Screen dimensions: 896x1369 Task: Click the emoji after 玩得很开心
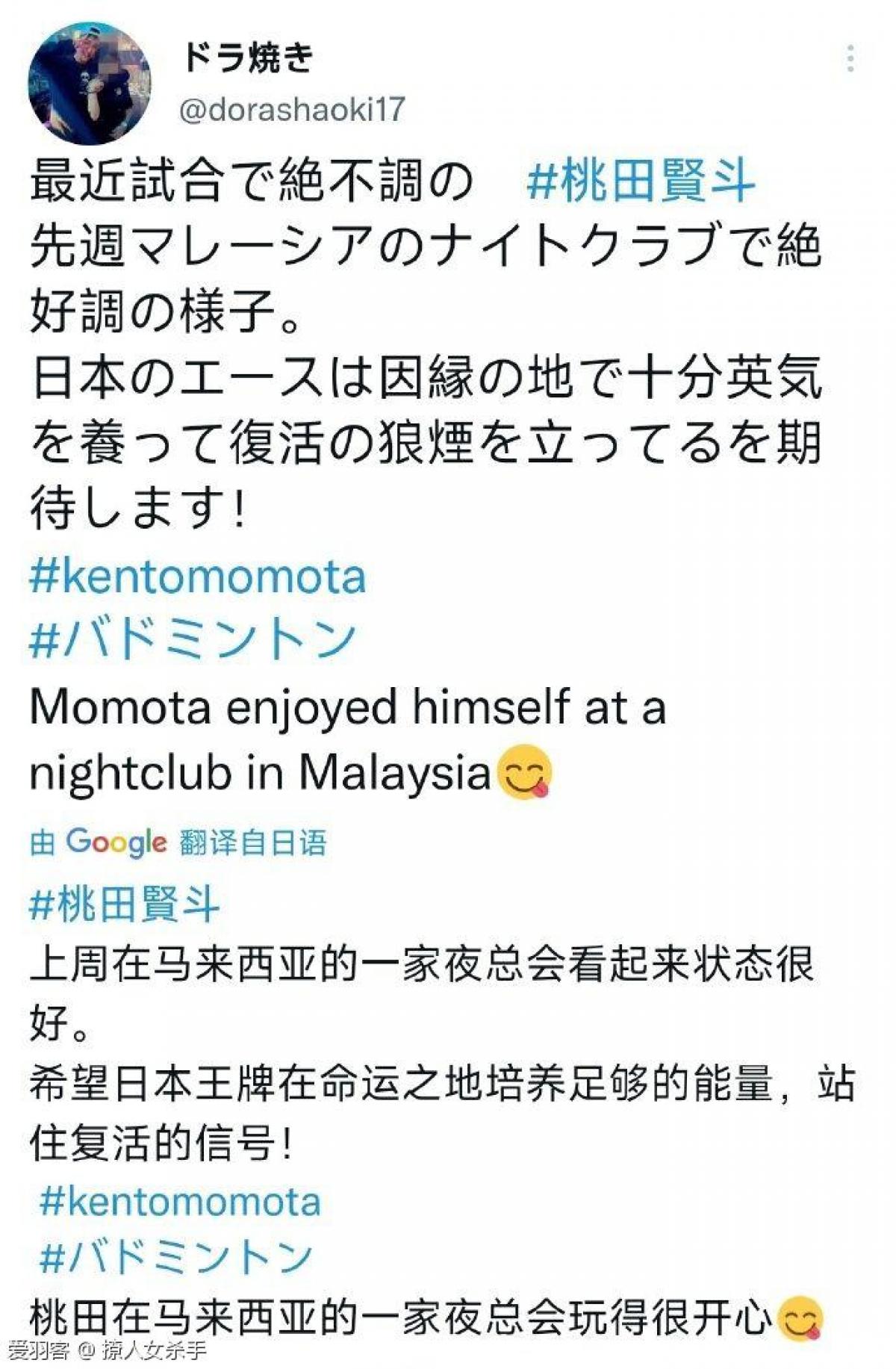[800, 1319]
